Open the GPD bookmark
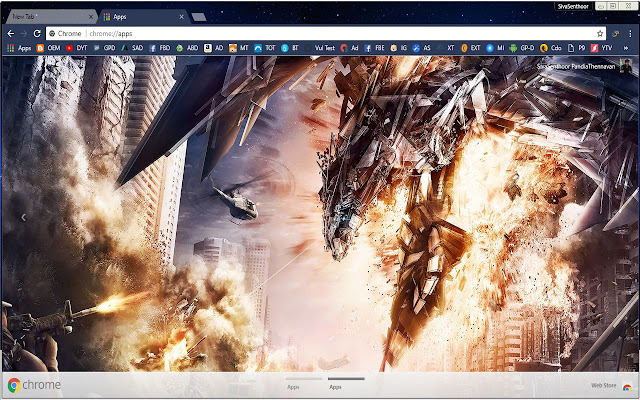Viewport: 640px width, 400px height. click(x=104, y=48)
